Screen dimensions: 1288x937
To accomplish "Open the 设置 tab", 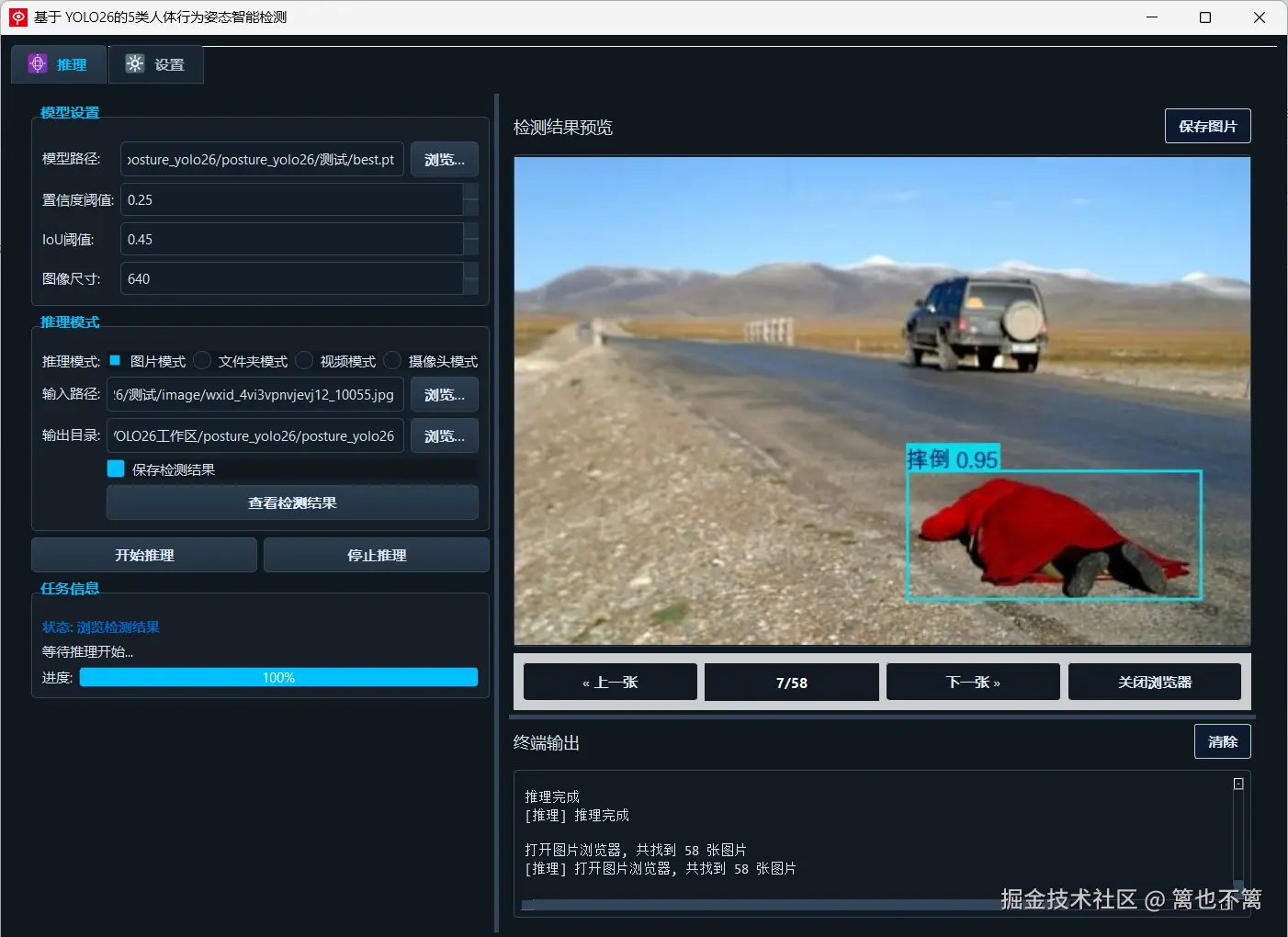I will [x=155, y=64].
